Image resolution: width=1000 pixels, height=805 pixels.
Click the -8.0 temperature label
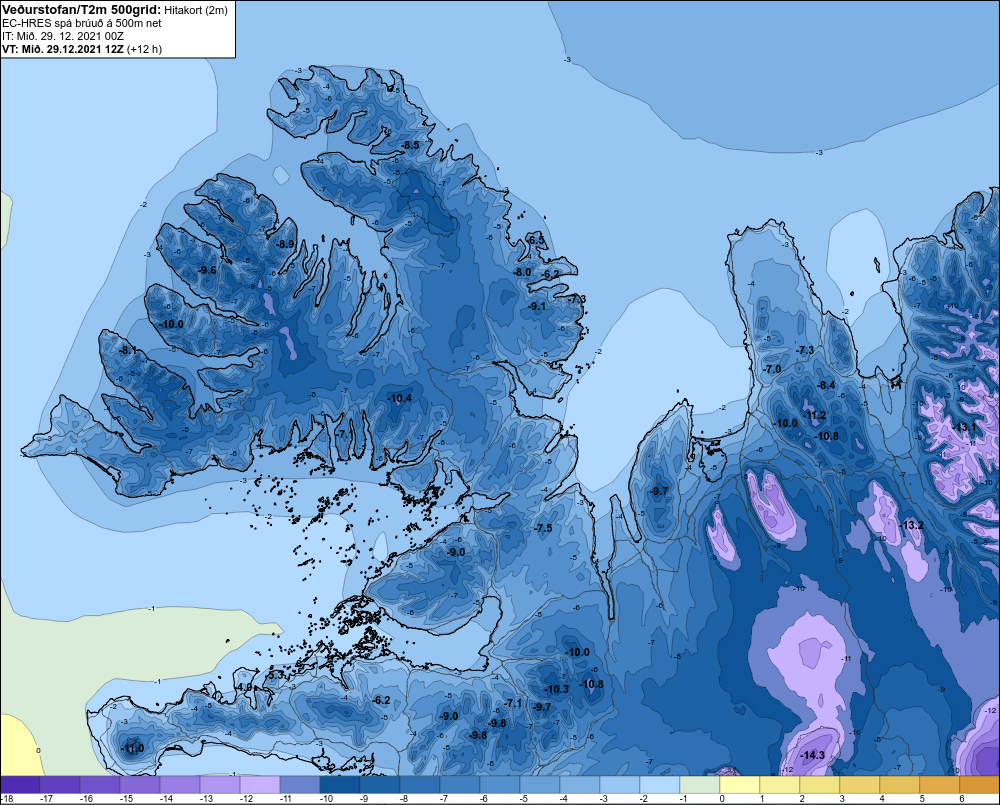[x=522, y=272]
